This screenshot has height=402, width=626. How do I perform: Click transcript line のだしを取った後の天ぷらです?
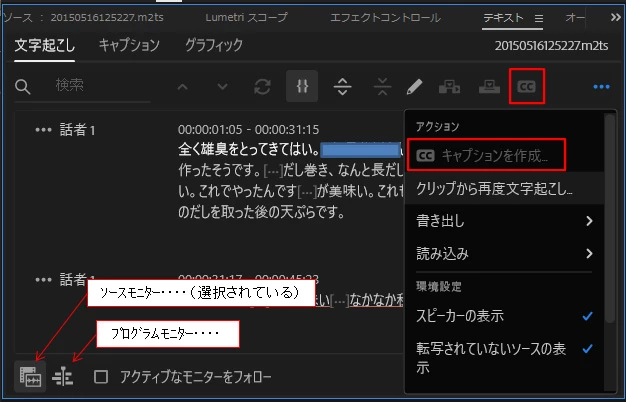[x=261, y=212]
